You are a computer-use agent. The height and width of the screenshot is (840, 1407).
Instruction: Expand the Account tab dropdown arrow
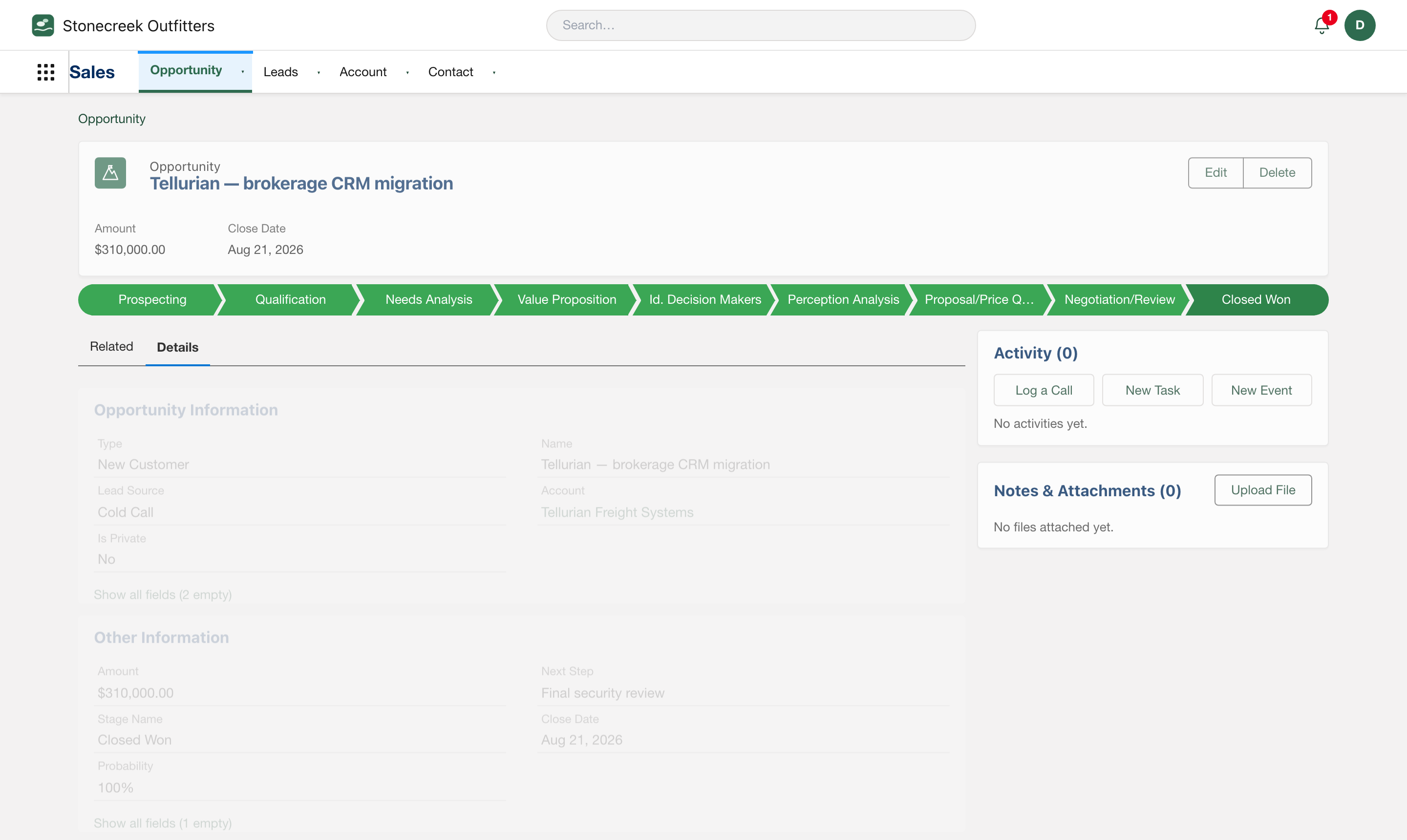click(407, 72)
